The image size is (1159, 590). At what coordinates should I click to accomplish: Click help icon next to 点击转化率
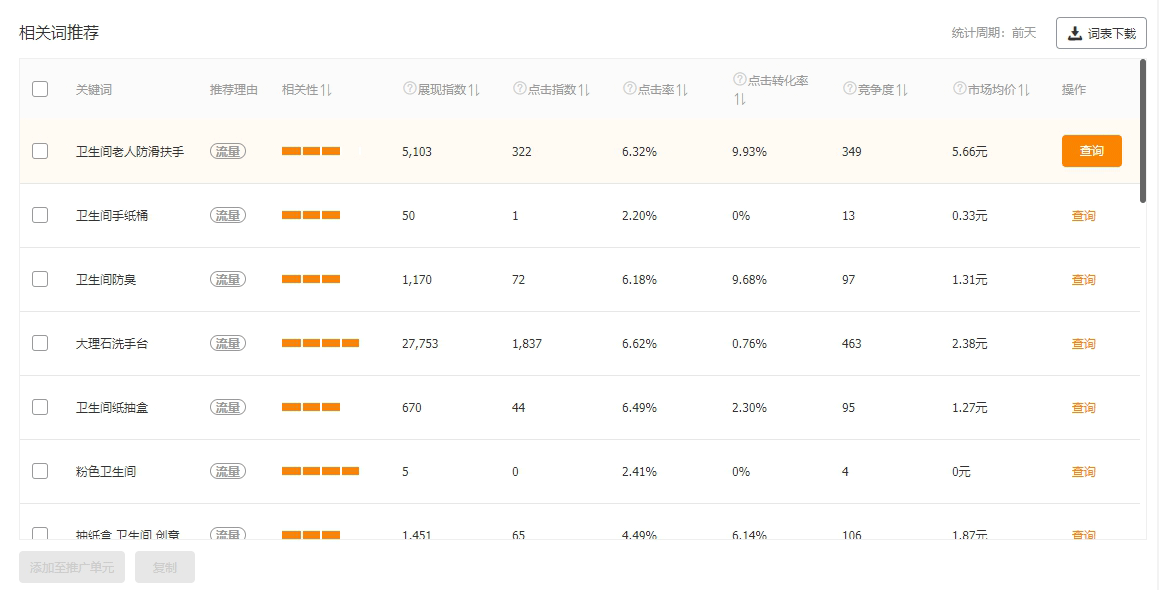point(739,79)
